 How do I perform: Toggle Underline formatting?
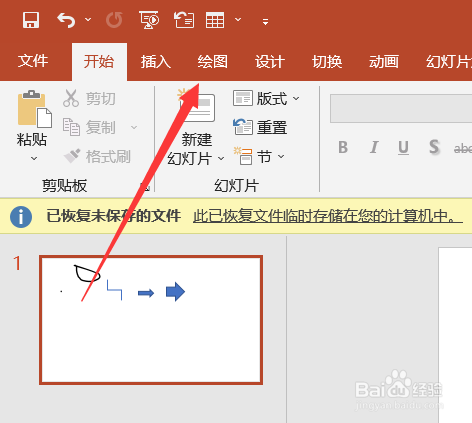coord(403,147)
